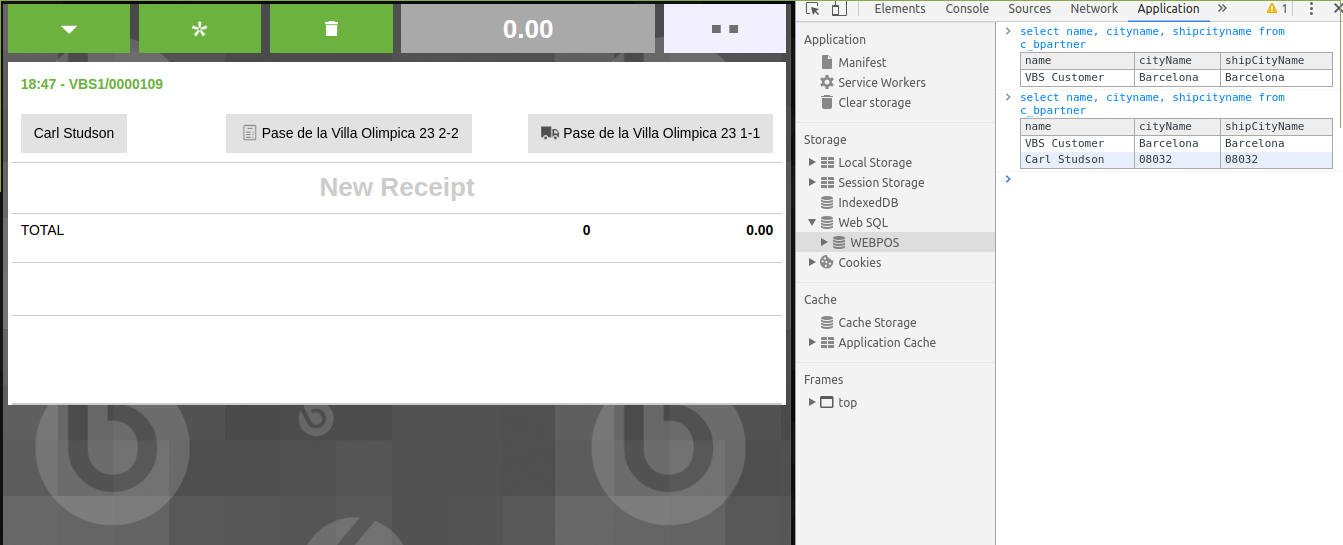This screenshot has height=545, width=1343.
Task: Open the green down-arrow menu button
Action: click(x=69, y=29)
